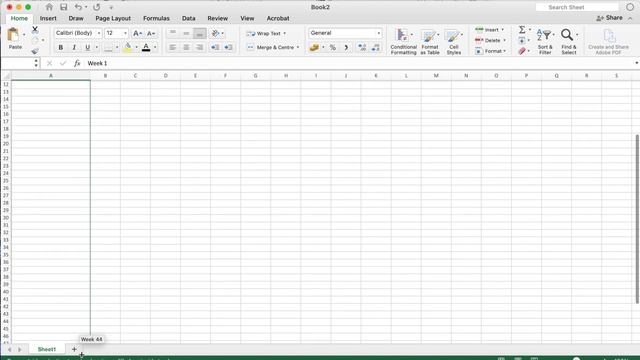This screenshot has width=640, height=360.
Task: Align text left
Action: [173, 47]
